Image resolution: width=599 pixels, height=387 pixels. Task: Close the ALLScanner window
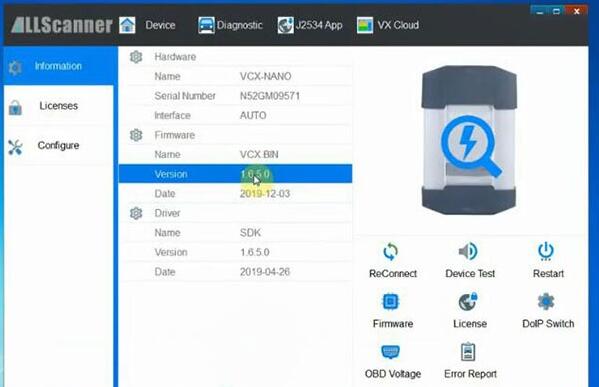pyautogui.click(x=577, y=11)
